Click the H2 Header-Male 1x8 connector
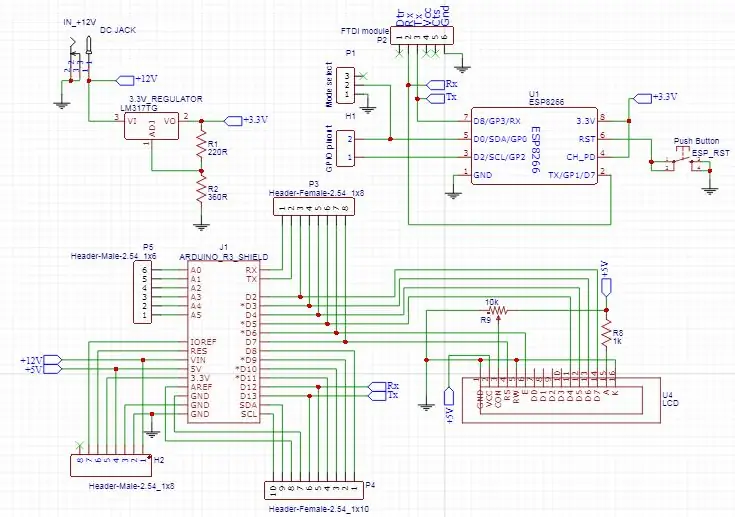735x517 pixels. (111, 465)
